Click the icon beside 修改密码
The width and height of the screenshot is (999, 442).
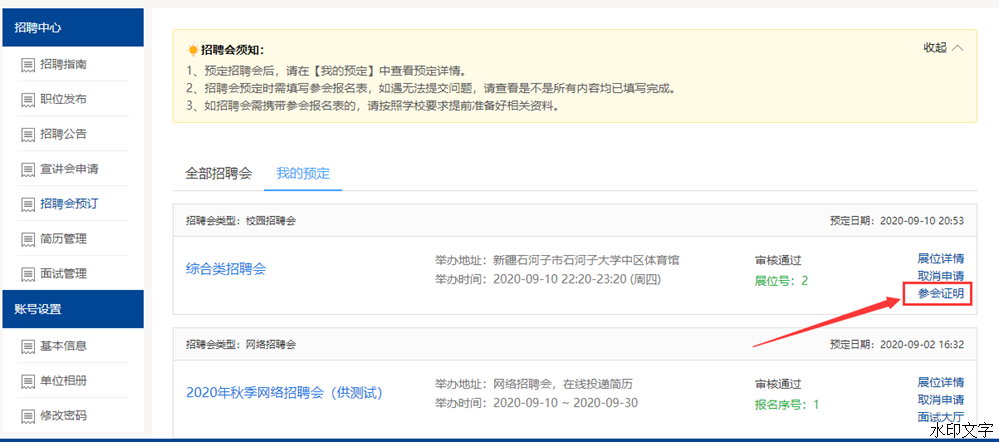tap(28, 417)
